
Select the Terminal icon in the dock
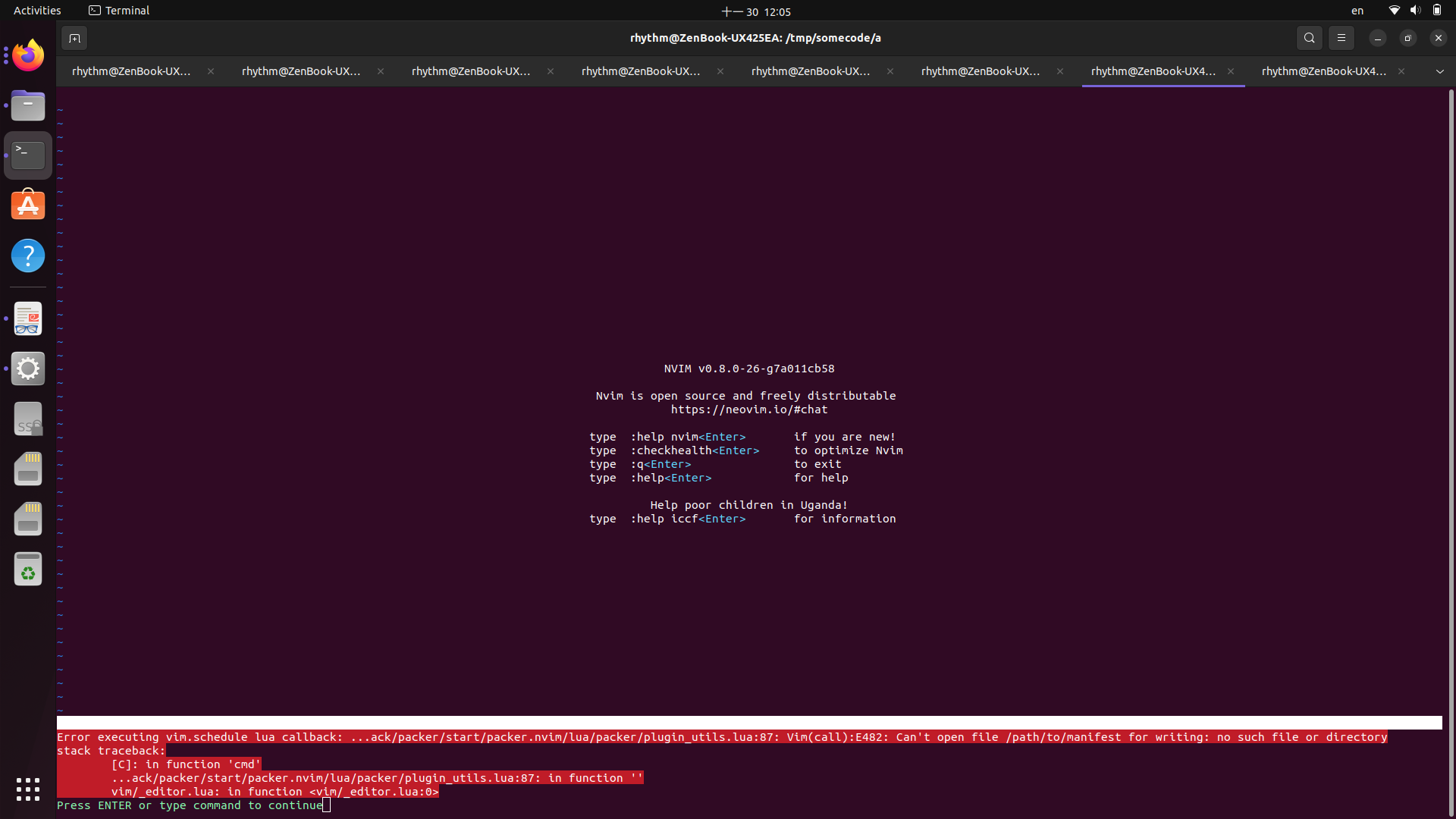click(x=27, y=155)
